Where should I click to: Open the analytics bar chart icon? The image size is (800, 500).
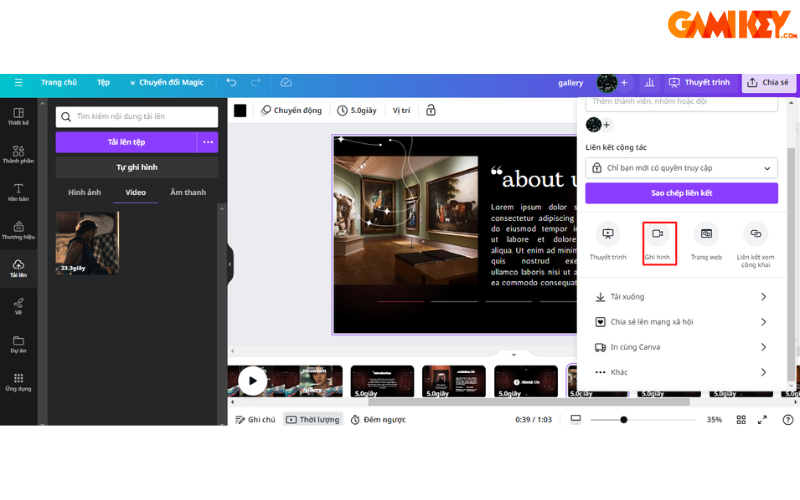649,82
